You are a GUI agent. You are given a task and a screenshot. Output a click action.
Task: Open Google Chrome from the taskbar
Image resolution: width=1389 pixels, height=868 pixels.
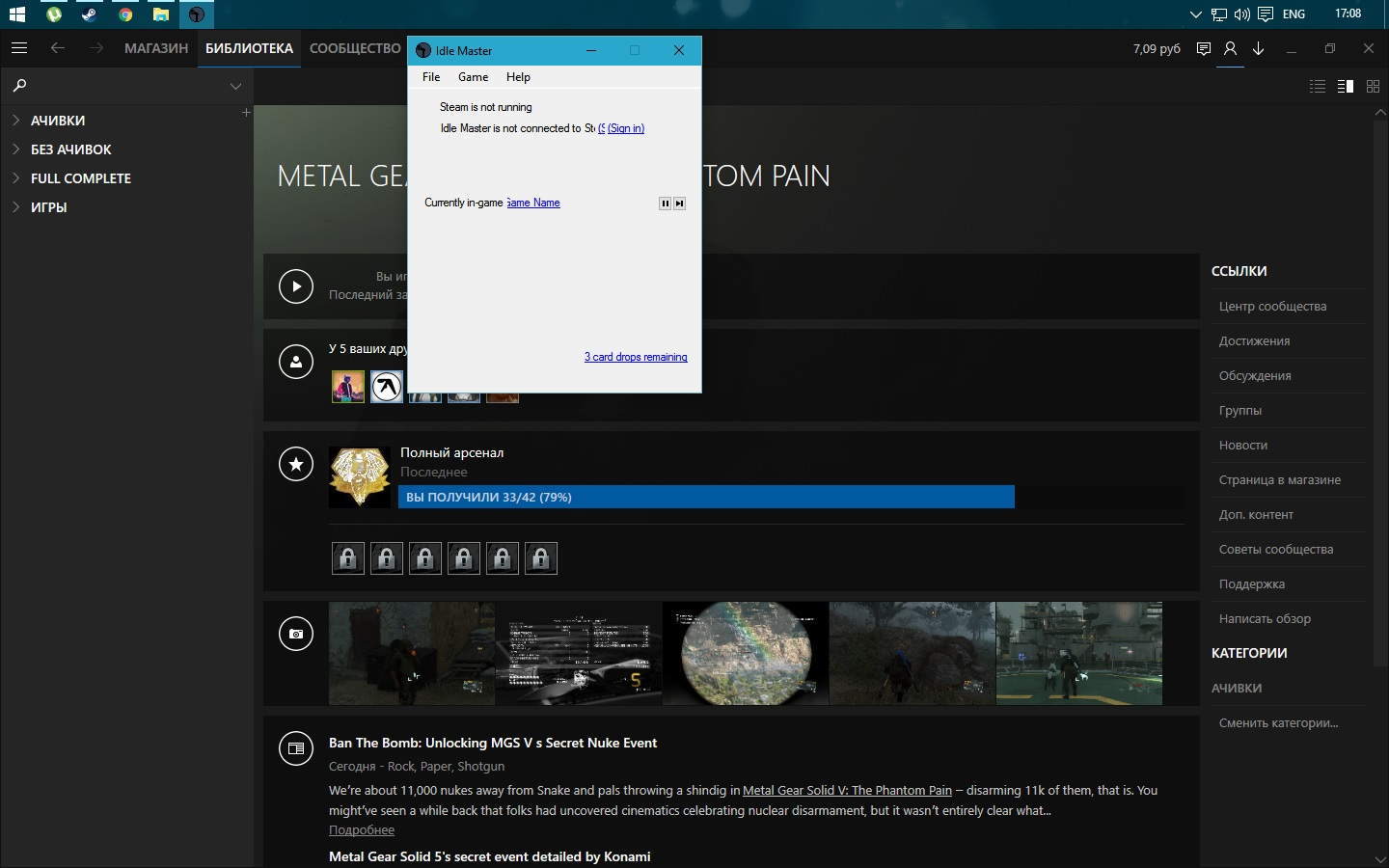coord(125,14)
